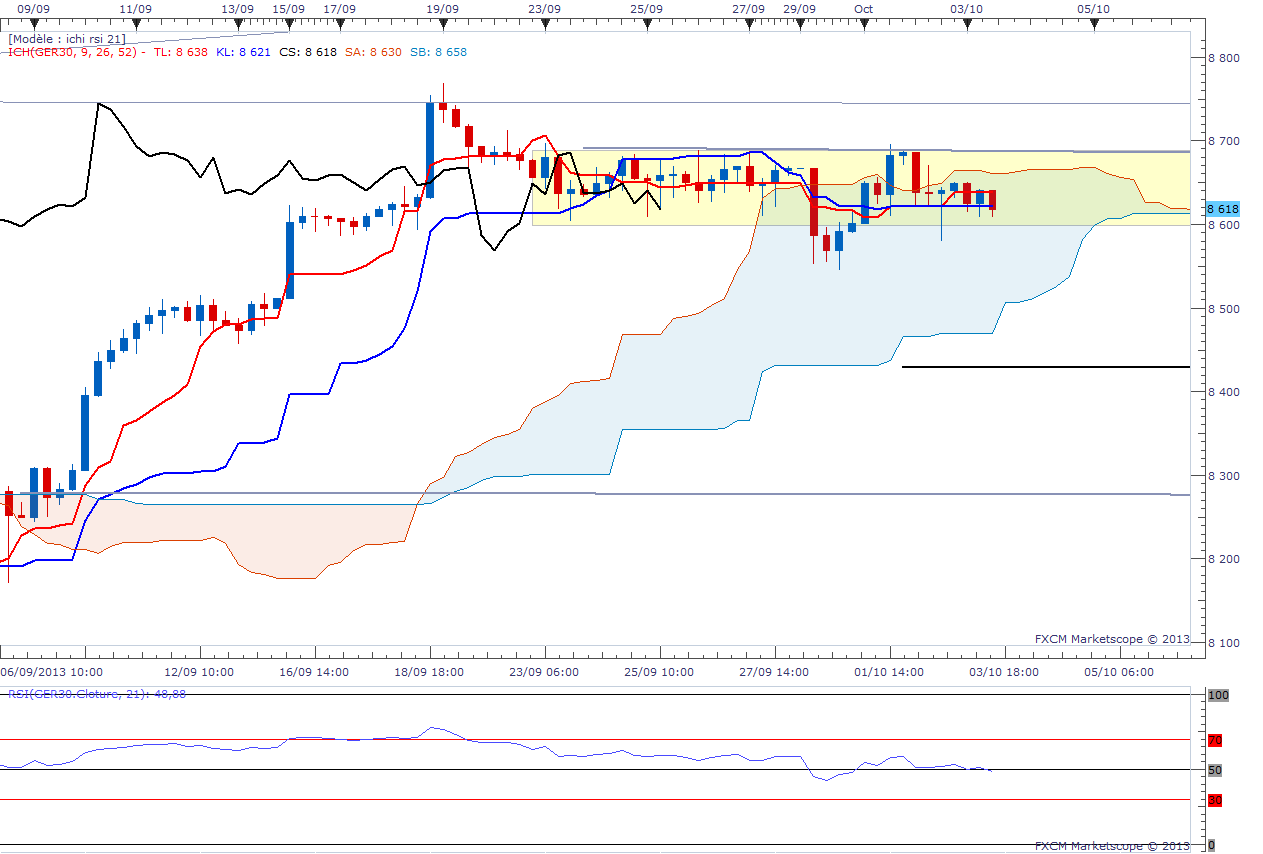This screenshot has width=1263, height=854.
Task: Click the red RSI 70 level label
Action: pos(1215,741)
